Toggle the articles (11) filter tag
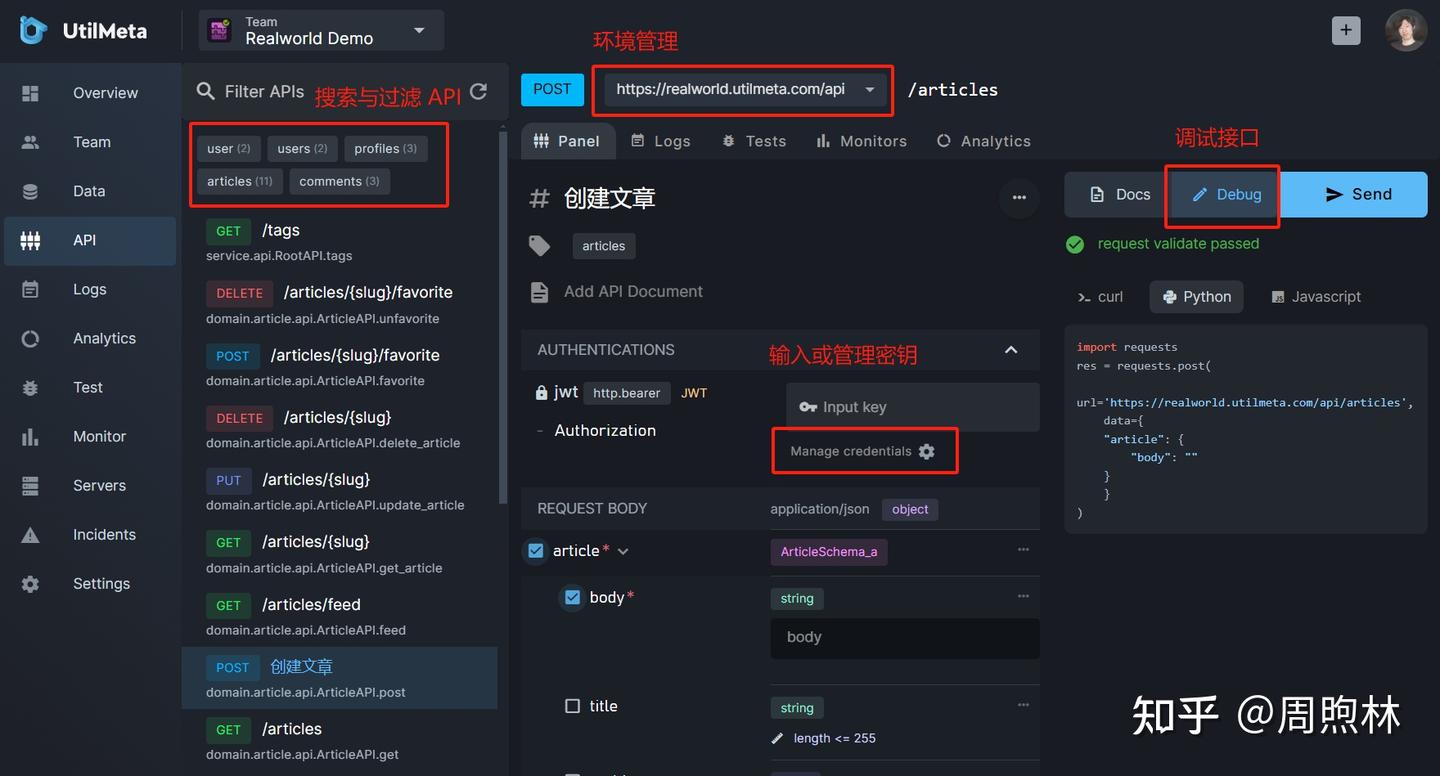Image resolution: width=1440 pixels, height=776 pixels. pos(240,182)
